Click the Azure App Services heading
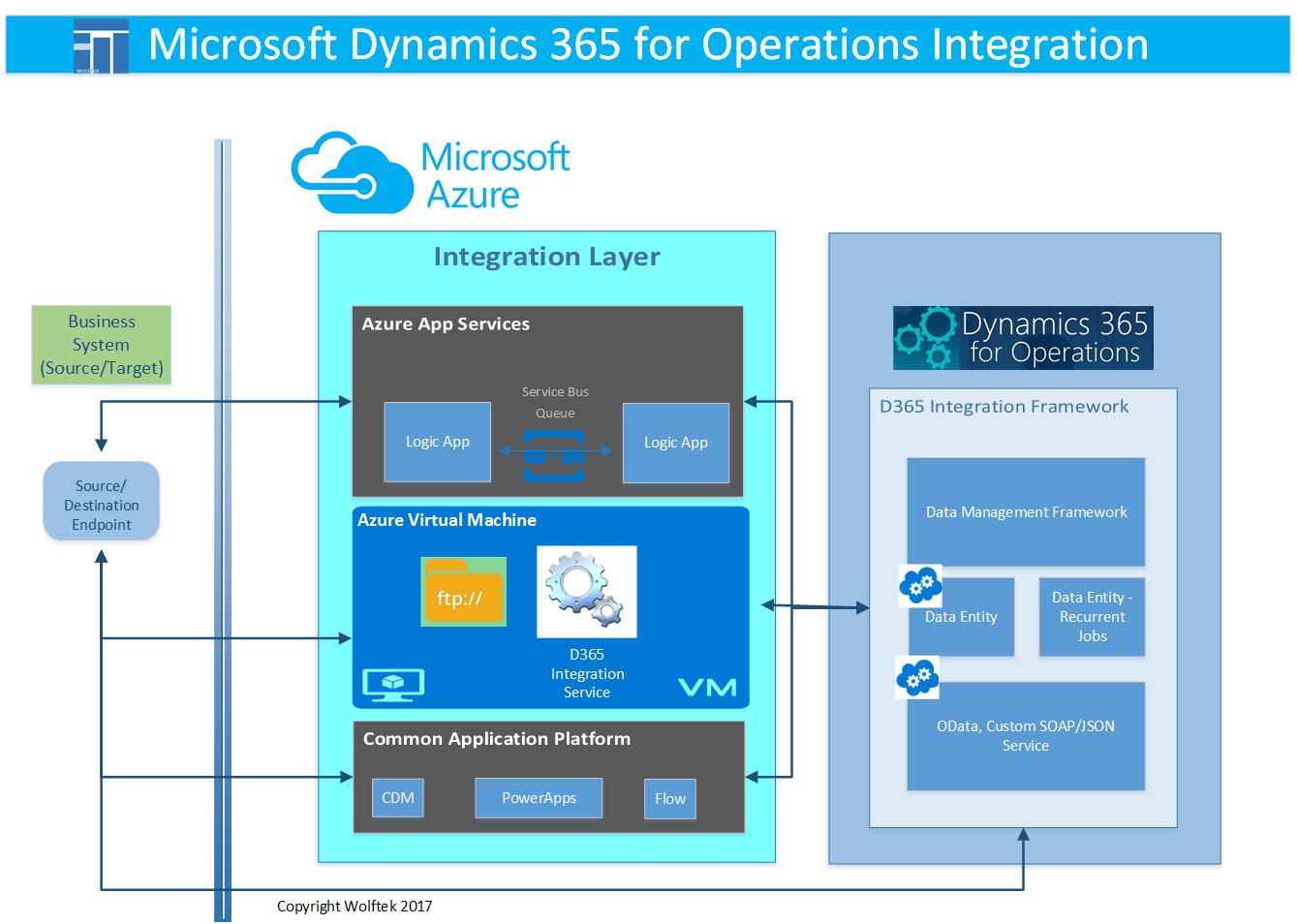The height and width of the screenshot is (924, 1297). pos(446,323)
